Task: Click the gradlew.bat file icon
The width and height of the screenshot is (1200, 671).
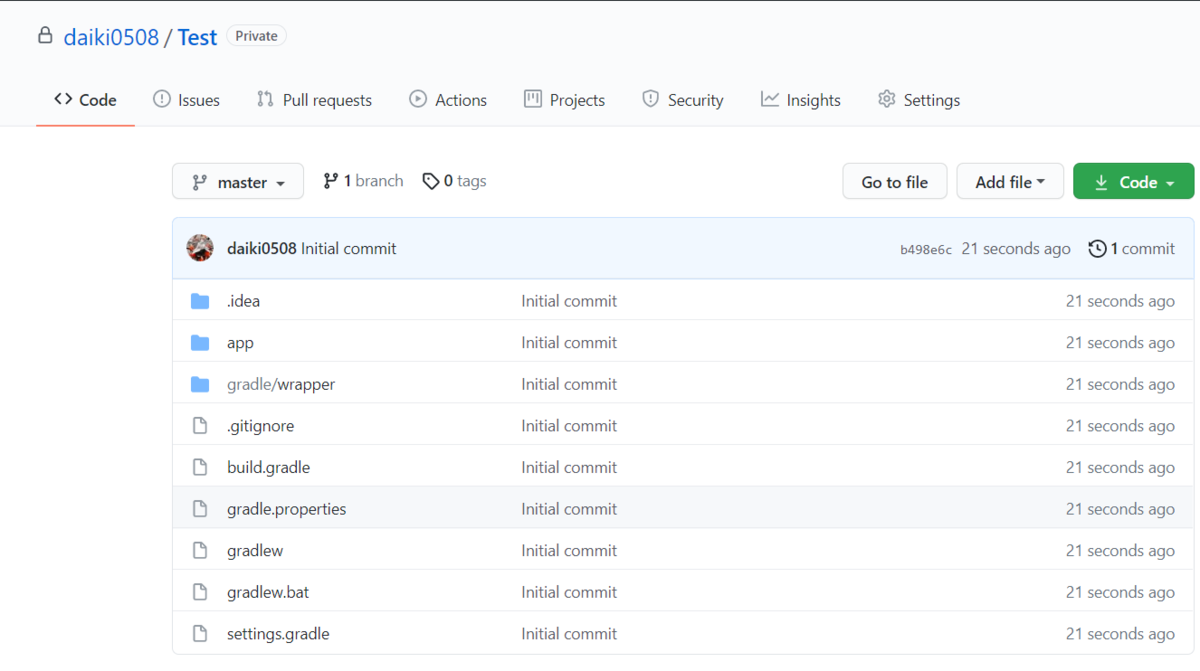Action: tap(200, 592)
